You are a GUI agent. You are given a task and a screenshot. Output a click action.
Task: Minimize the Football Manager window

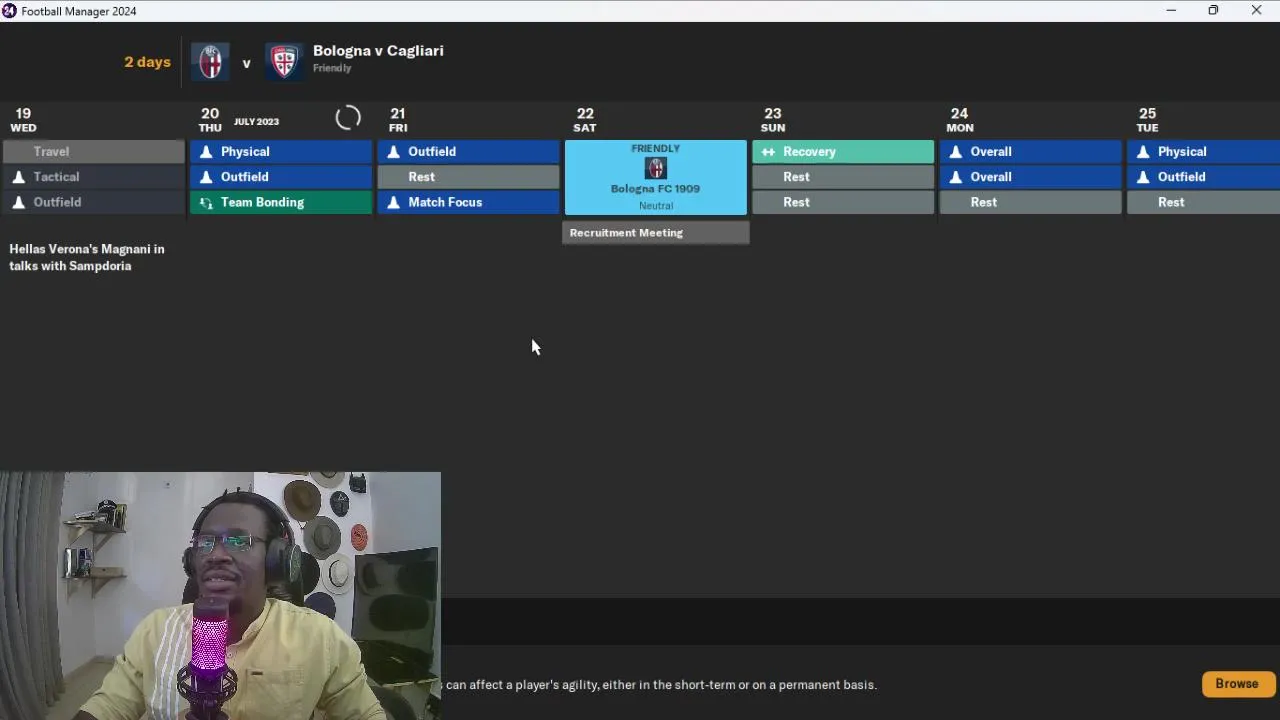(x=1170, y=10)
